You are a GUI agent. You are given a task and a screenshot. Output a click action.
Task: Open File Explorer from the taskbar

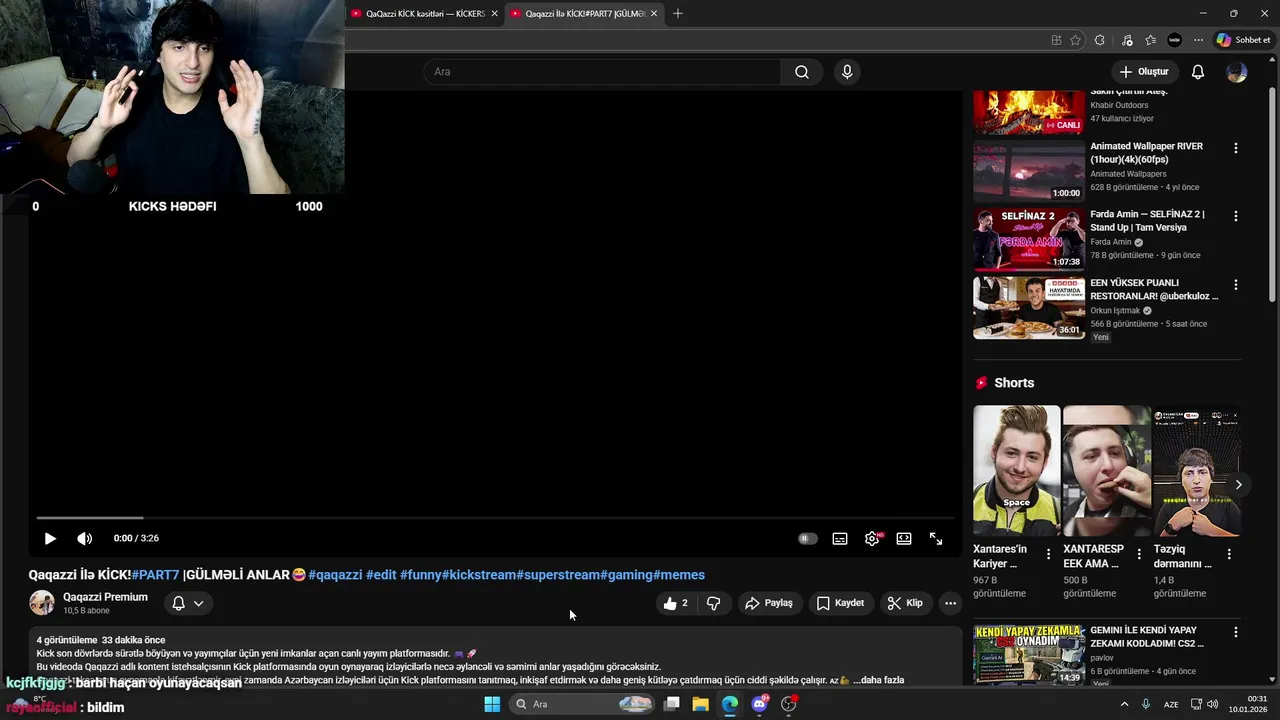click(701, 704)
